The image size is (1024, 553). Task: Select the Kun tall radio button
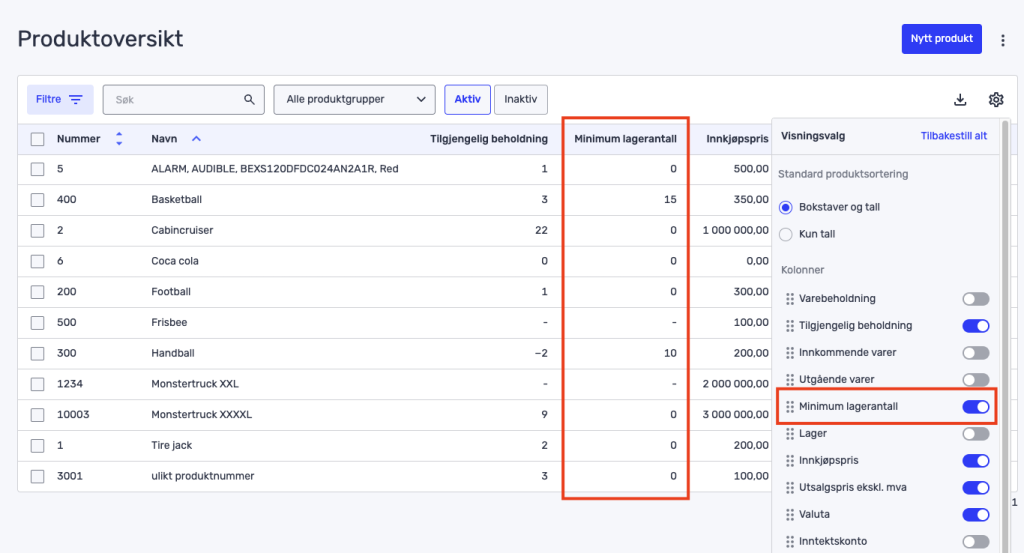tap(786, 234)
